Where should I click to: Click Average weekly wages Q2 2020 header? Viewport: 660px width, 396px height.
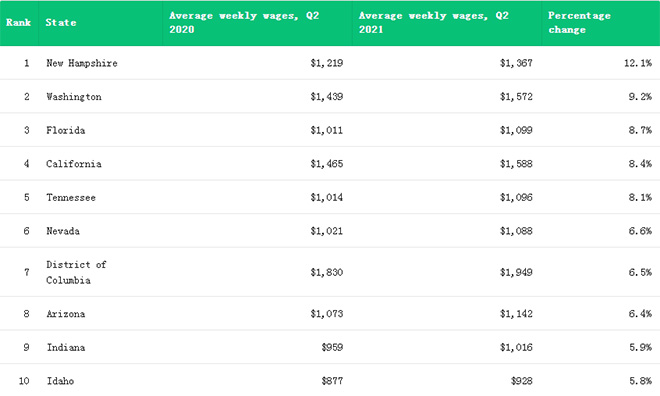[x=244, y=23]
